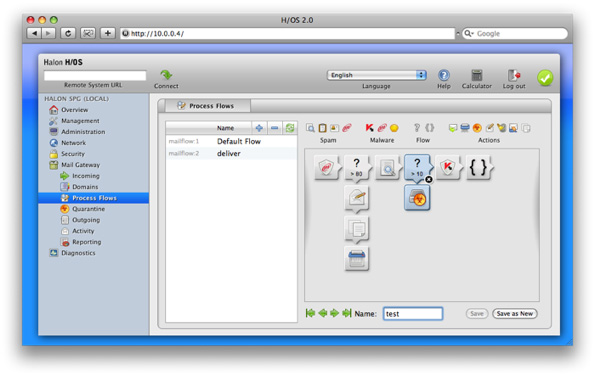Click the yellow hexagon icon above Malware

click(x=394, y=128)
